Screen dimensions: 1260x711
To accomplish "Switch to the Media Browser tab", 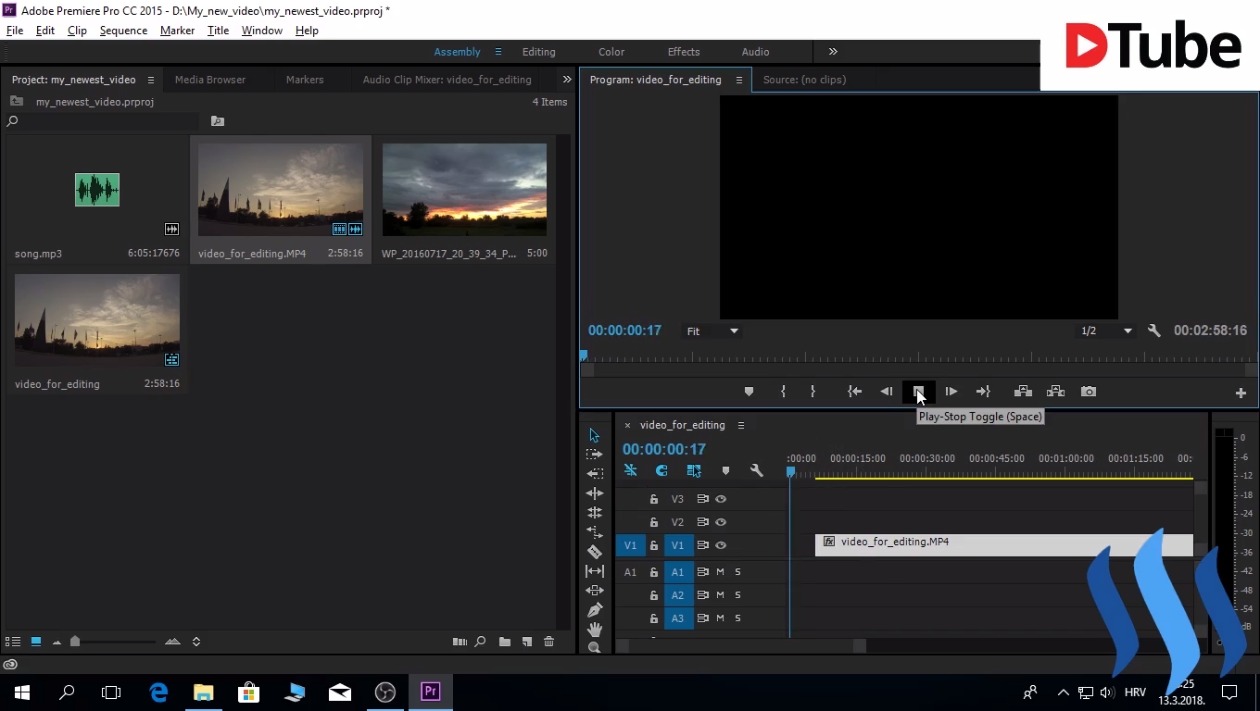I will click(x=210, y=80).
